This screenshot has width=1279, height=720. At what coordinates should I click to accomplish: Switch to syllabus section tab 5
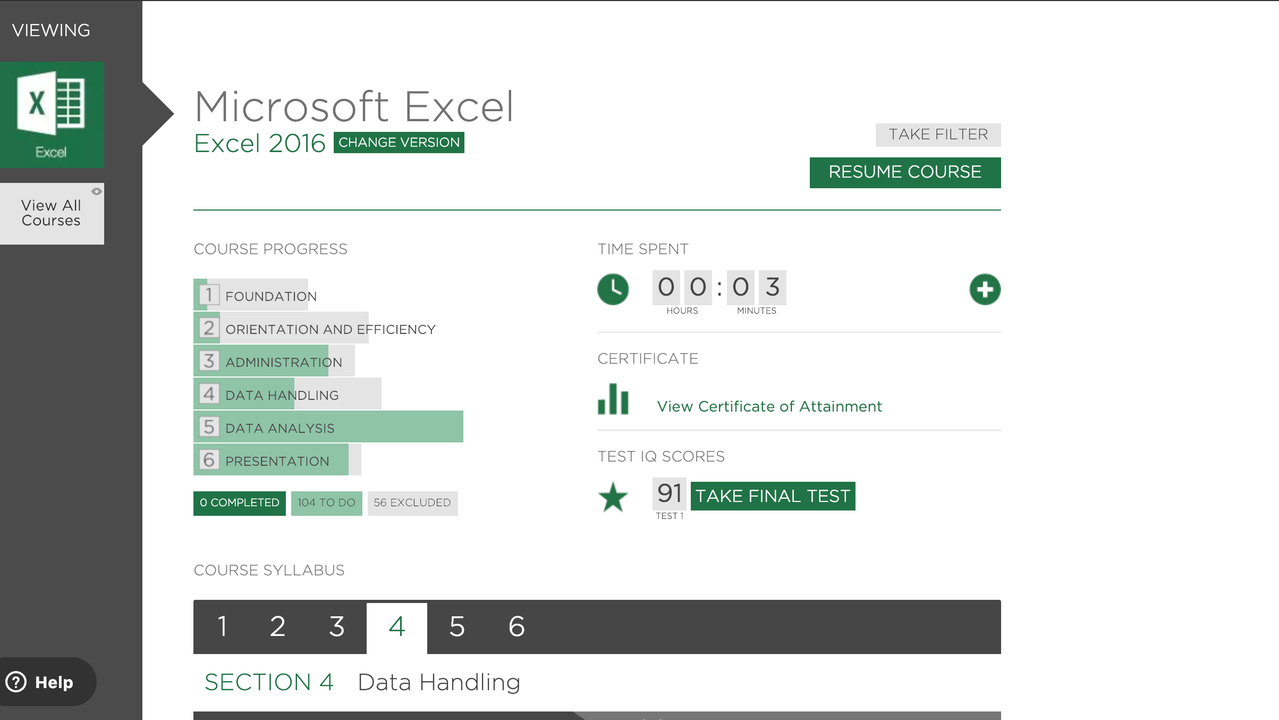click(457, 627)
